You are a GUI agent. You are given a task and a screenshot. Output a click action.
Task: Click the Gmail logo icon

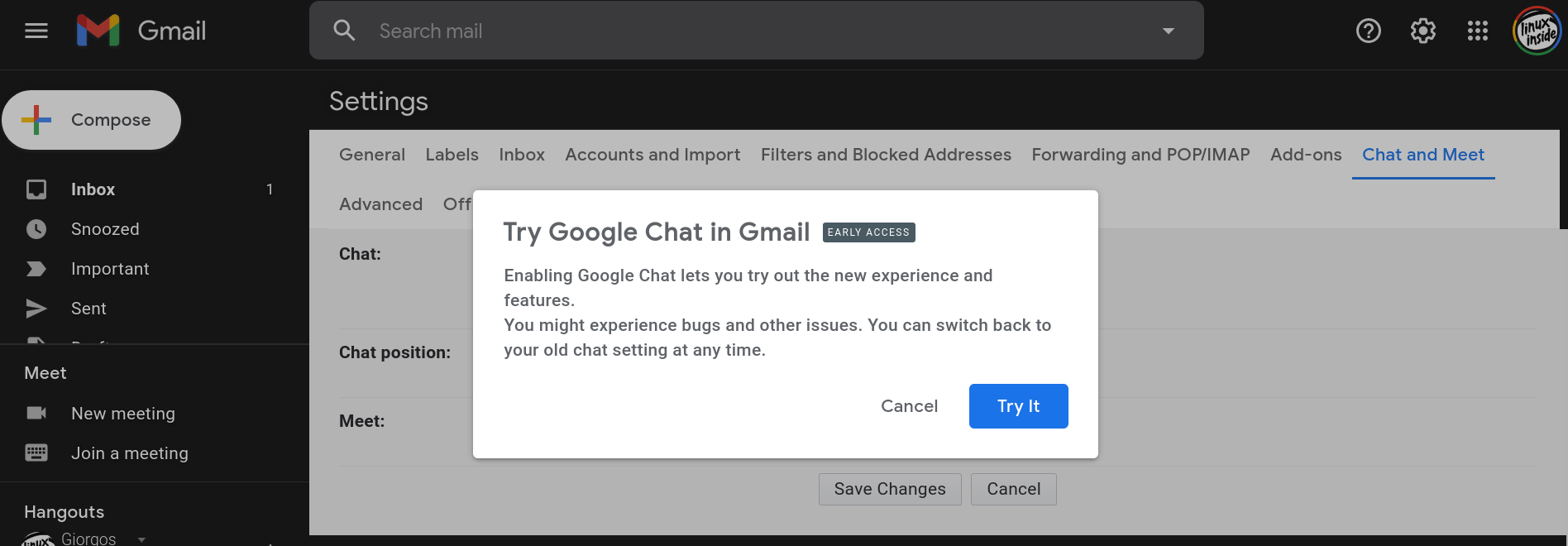pyautogui.click(x=98, y=31)
